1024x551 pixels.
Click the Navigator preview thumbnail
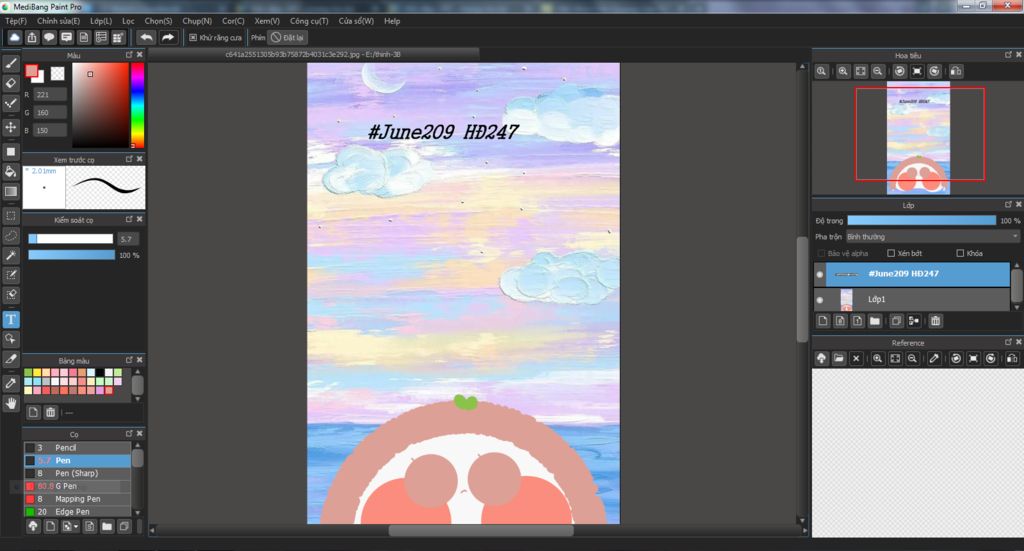918,138
